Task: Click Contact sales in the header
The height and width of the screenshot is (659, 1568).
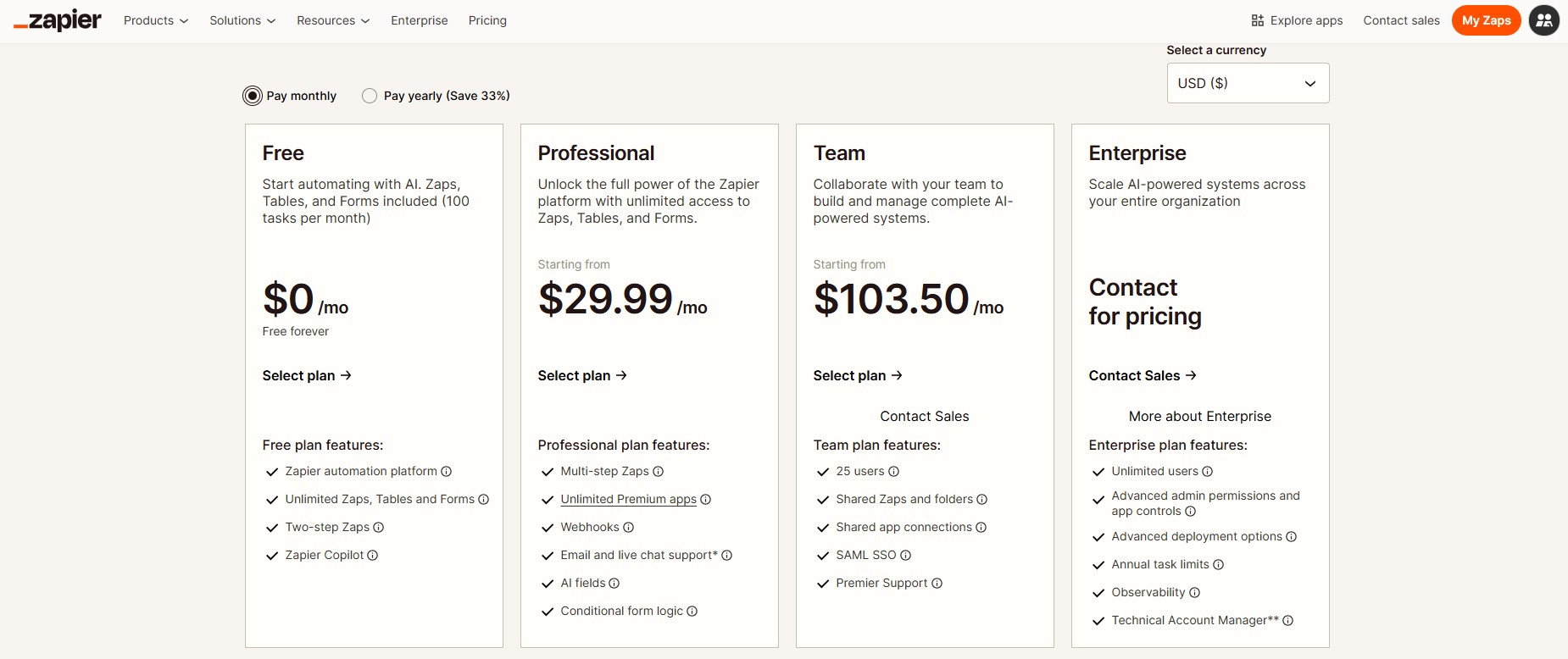Action: 1401,20
